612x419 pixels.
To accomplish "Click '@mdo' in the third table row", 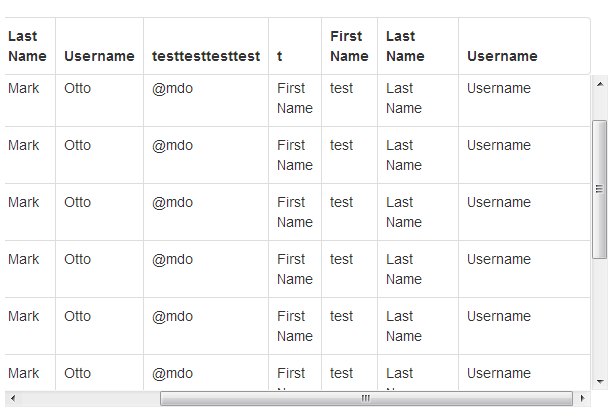I will click(x=173, y=202).
